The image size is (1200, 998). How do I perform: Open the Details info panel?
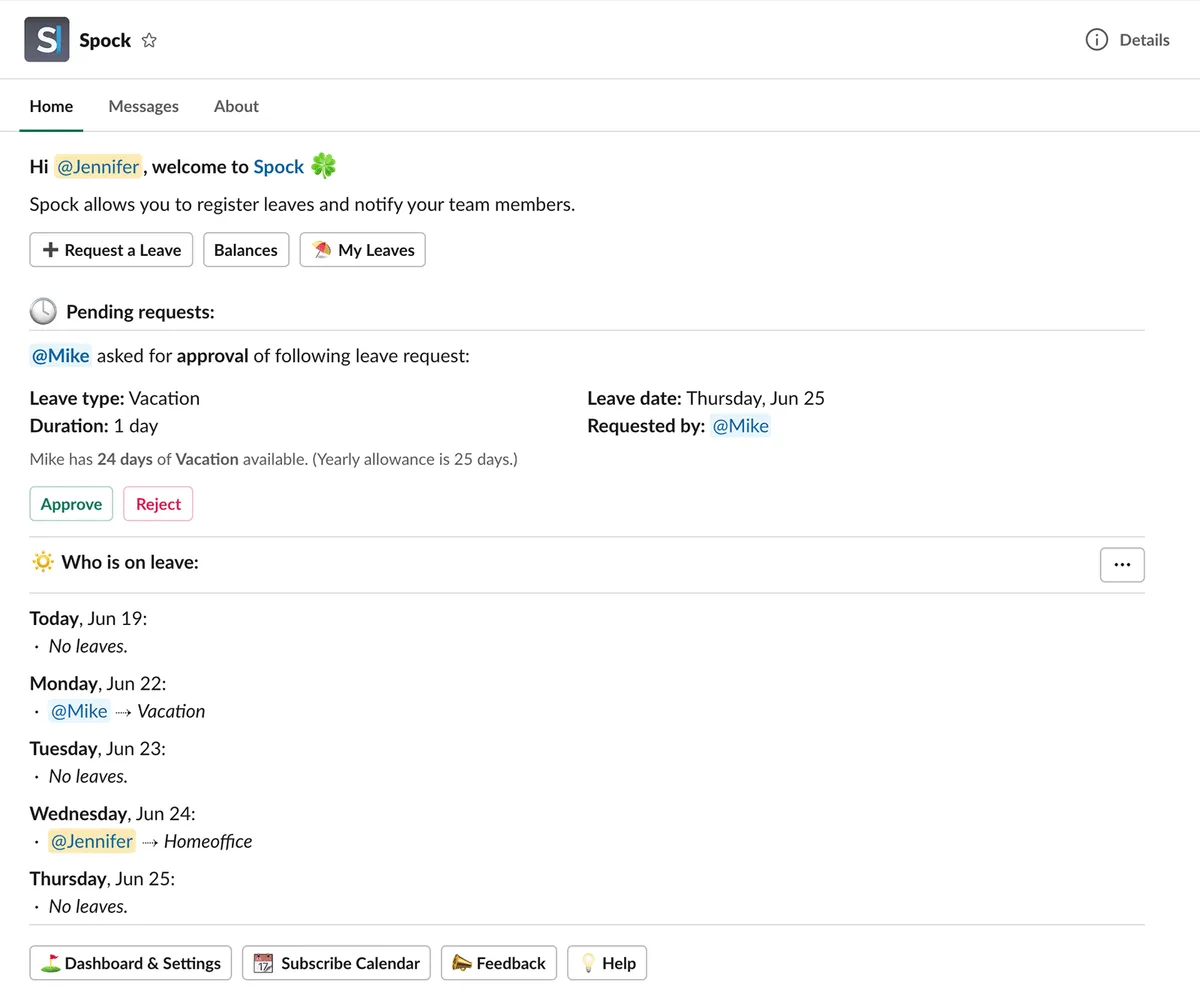[x=1127, y=40]
